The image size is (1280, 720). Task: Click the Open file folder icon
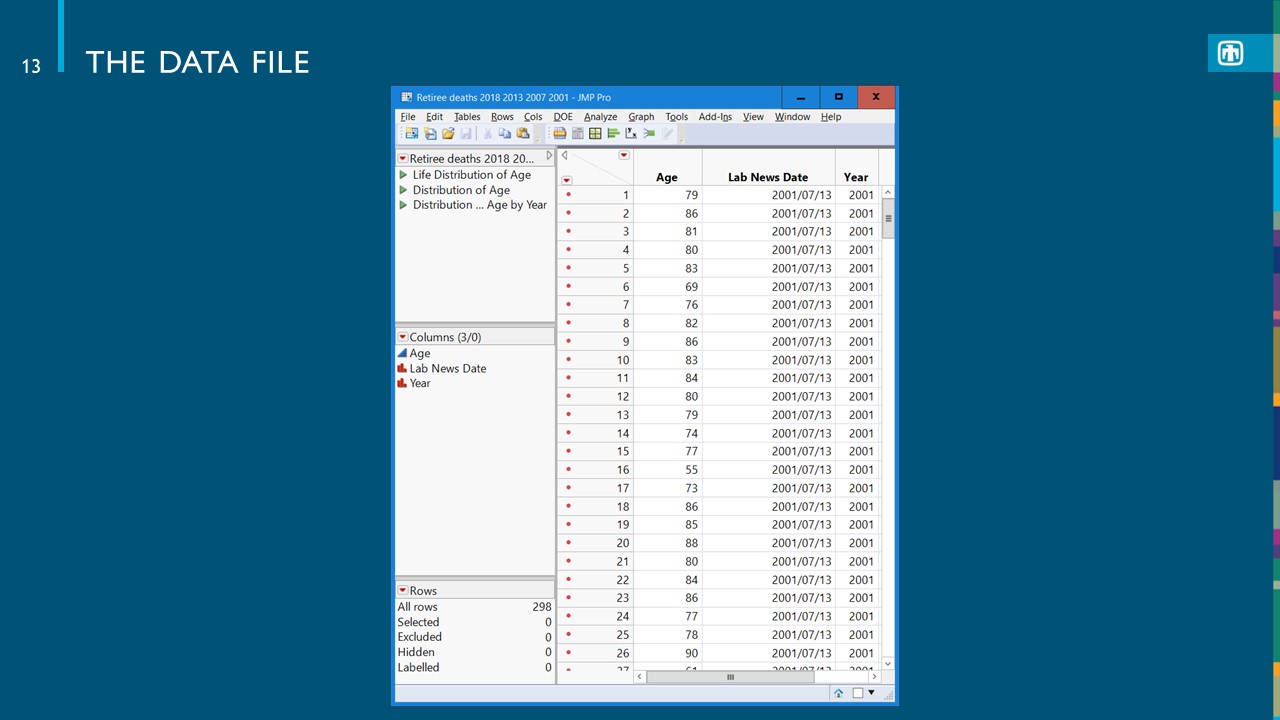tap(448, 133)
